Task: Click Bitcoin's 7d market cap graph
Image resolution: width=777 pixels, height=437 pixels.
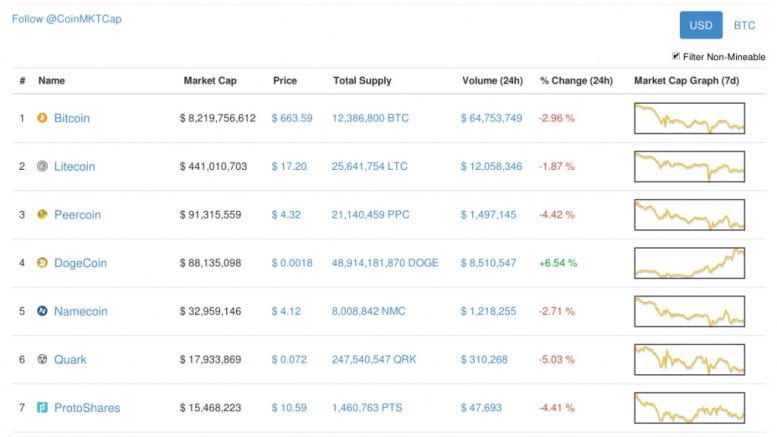Action: click(689, 118)
